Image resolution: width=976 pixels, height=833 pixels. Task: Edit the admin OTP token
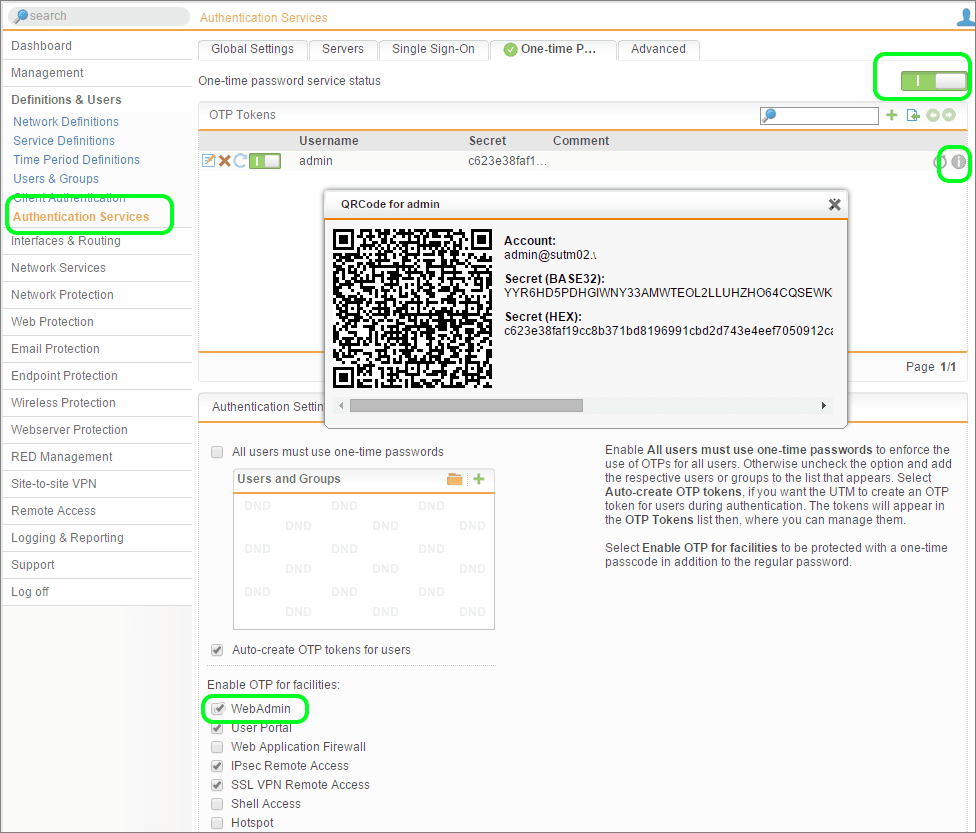coord(209,161)
